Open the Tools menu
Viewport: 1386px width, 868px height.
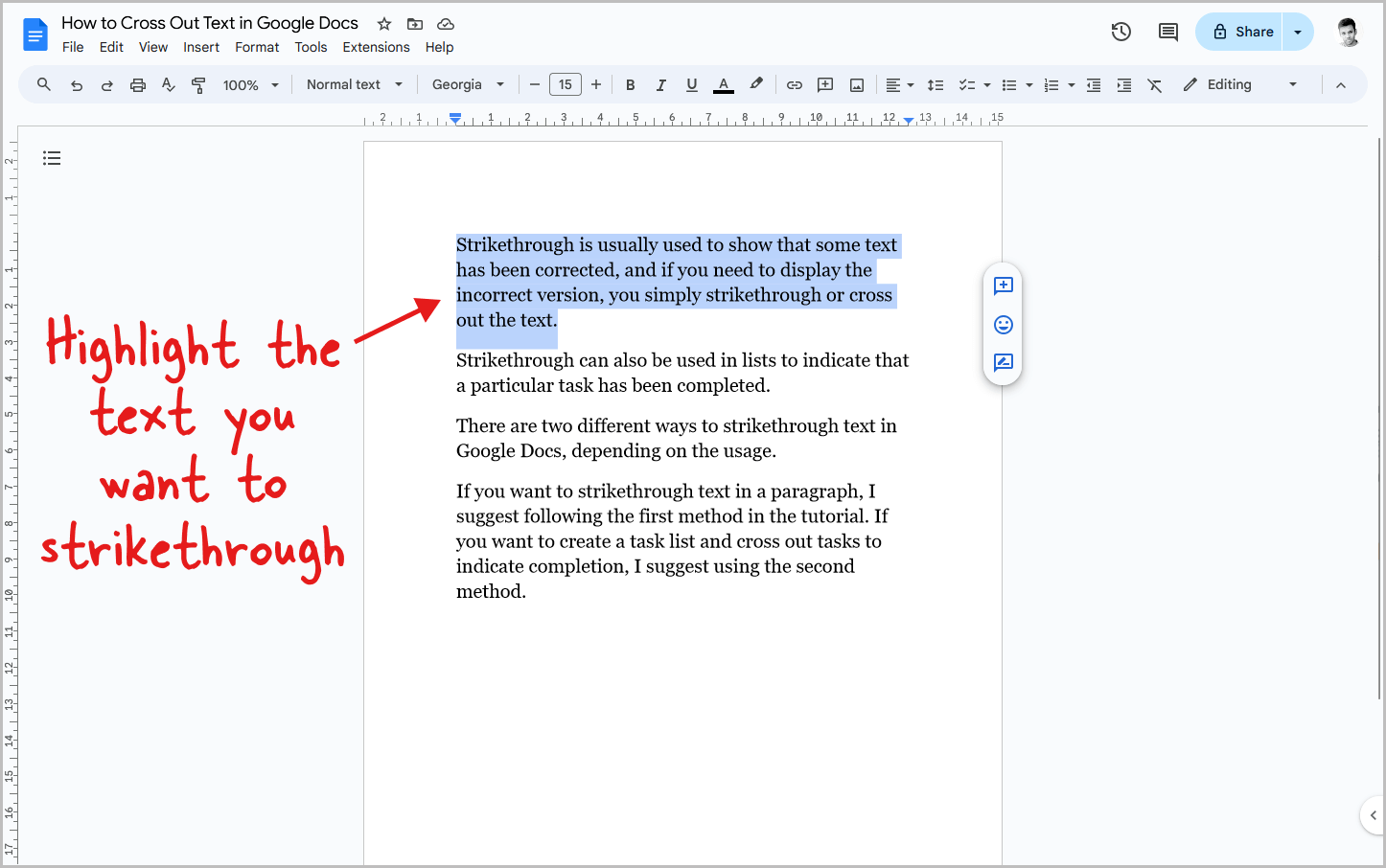[x=311, y=47]
